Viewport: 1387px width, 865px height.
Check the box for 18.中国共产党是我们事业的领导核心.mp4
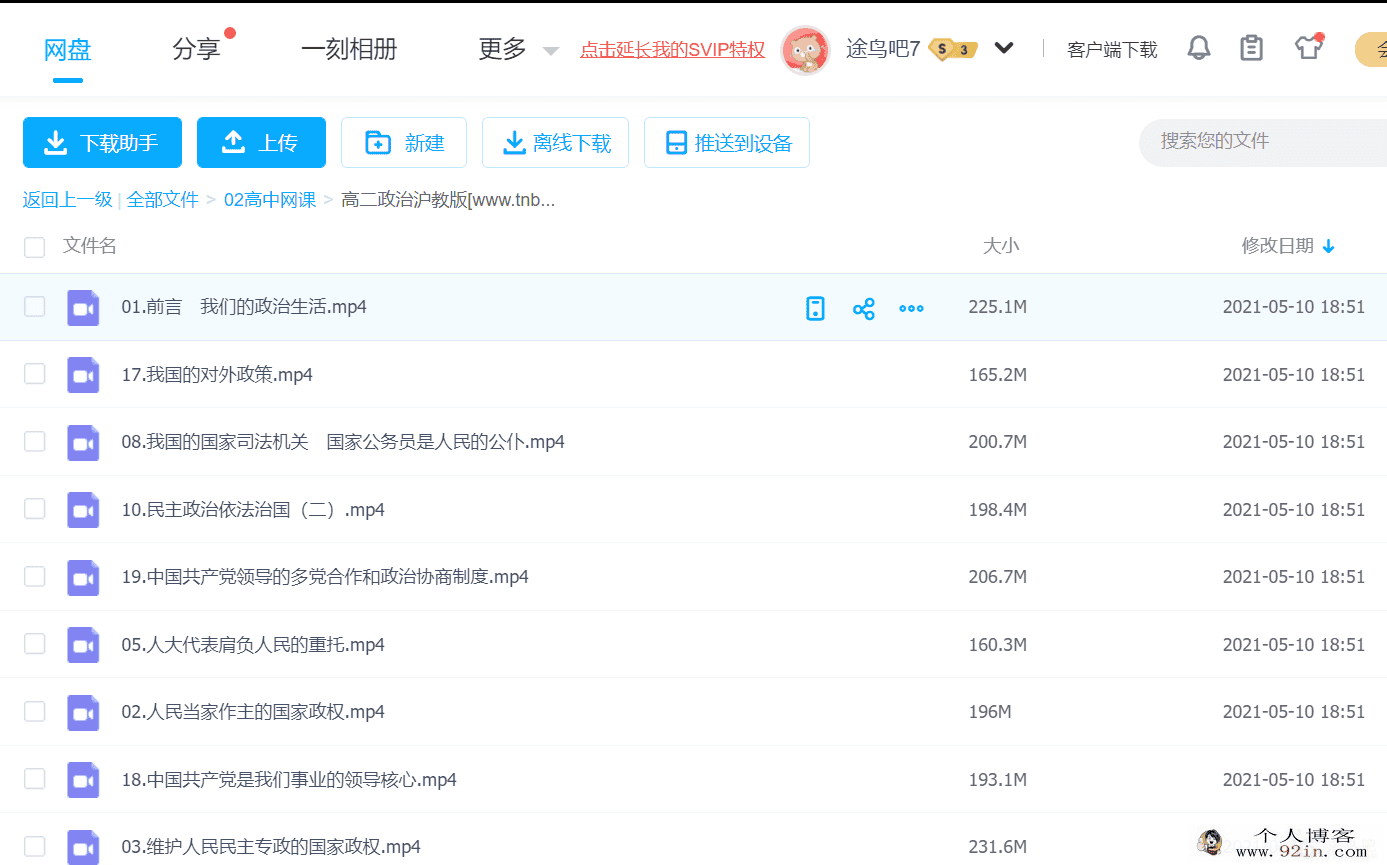35,778
